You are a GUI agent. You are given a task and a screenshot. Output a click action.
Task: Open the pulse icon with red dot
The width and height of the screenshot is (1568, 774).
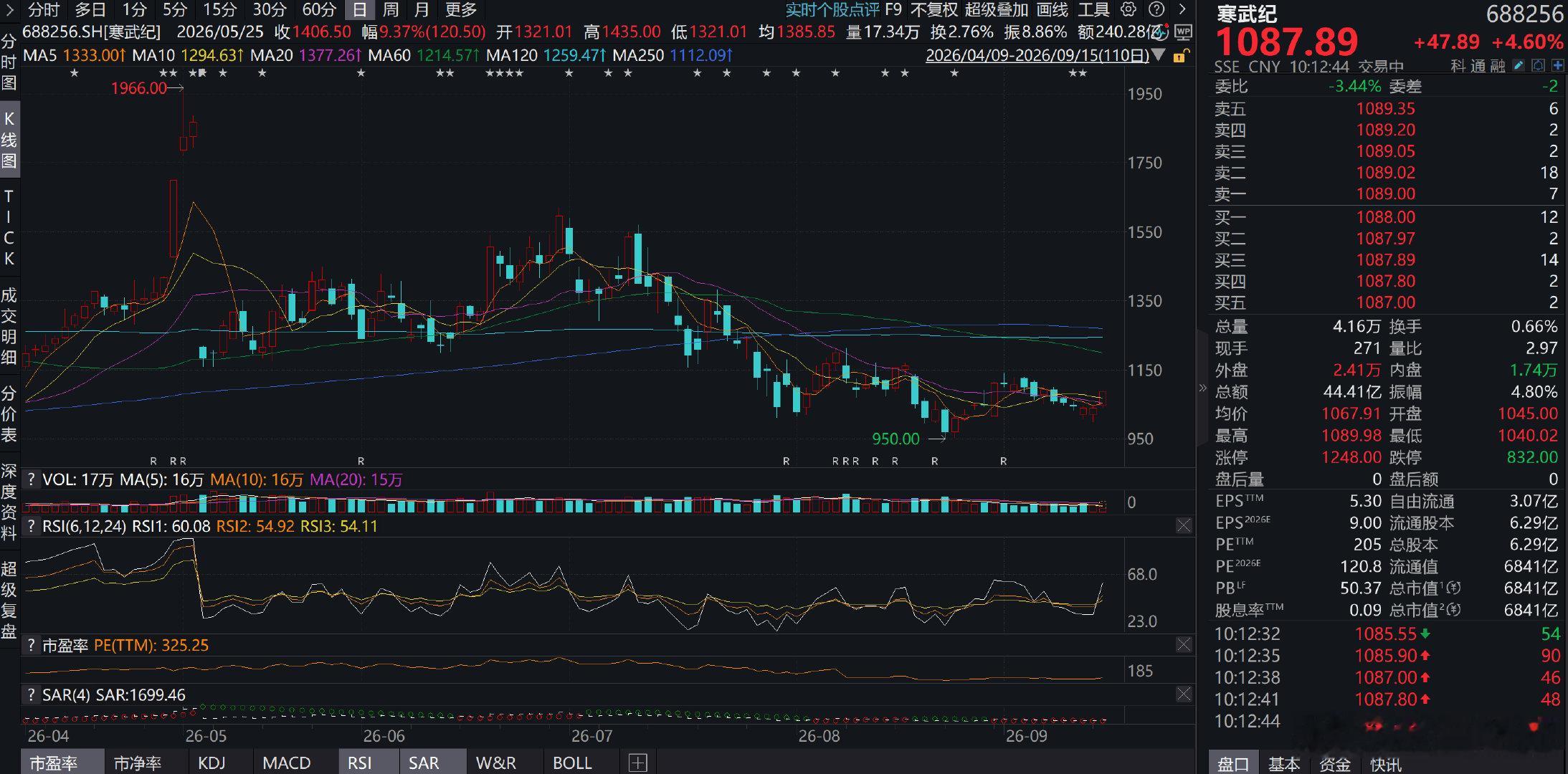point(1161,33)
